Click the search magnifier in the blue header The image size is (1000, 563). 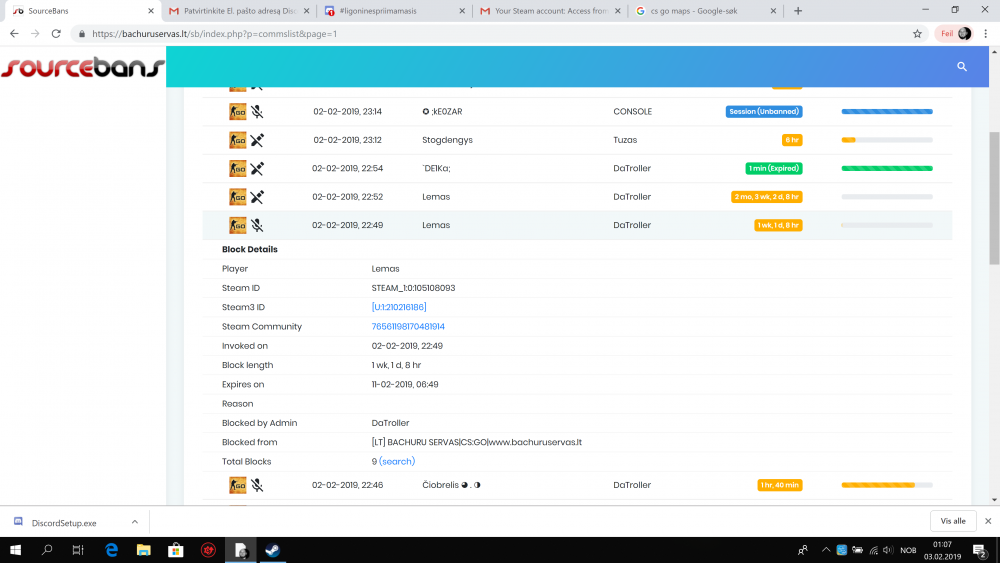961,66
